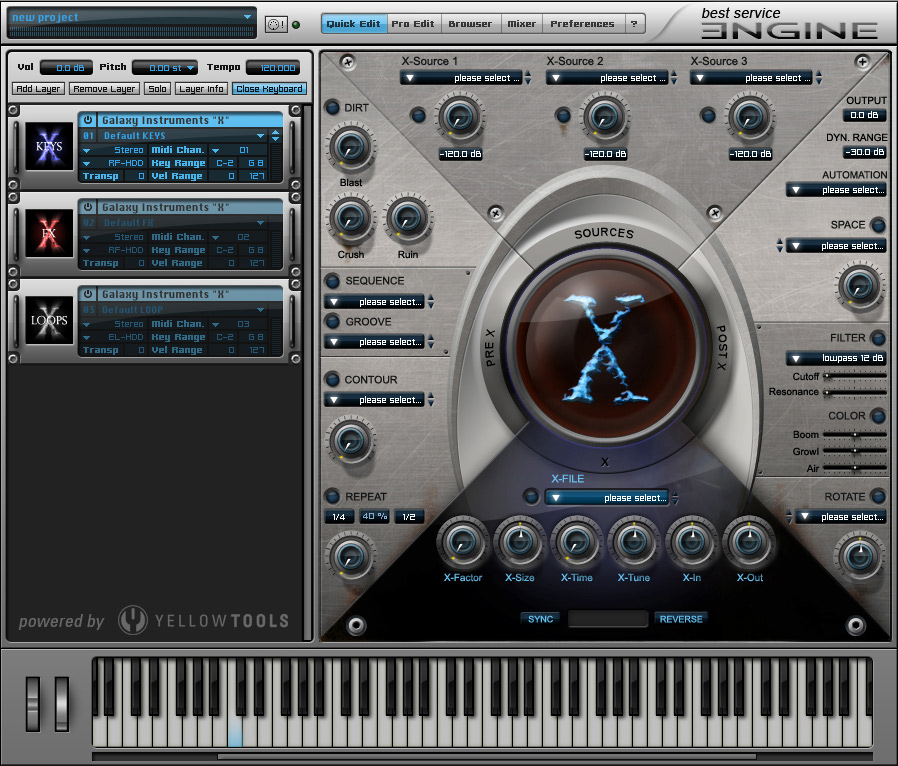Click the X-Factor knob

(x=462, y=542)
